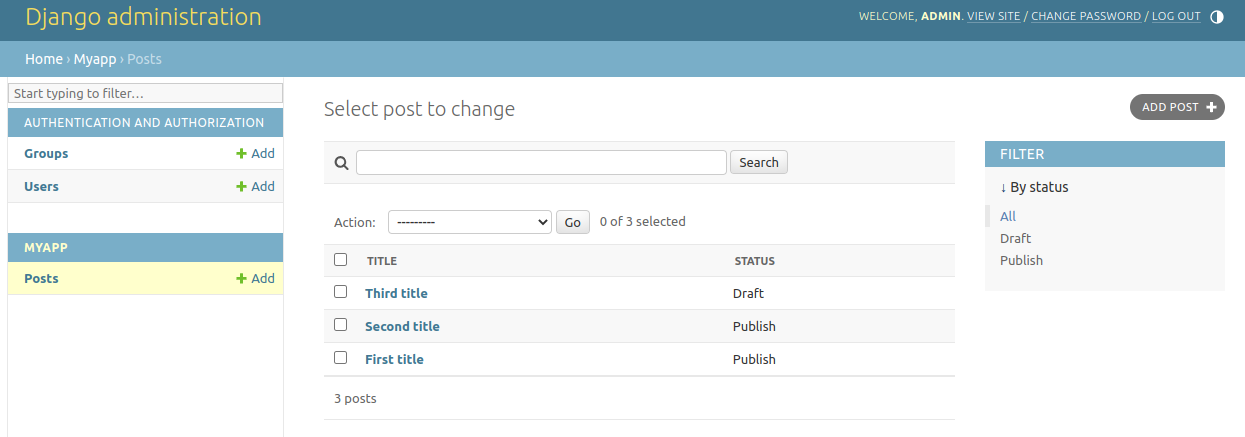Focus the sidebar filter text field
This screenshot has width=1245, height=437.
coord(146,93)
